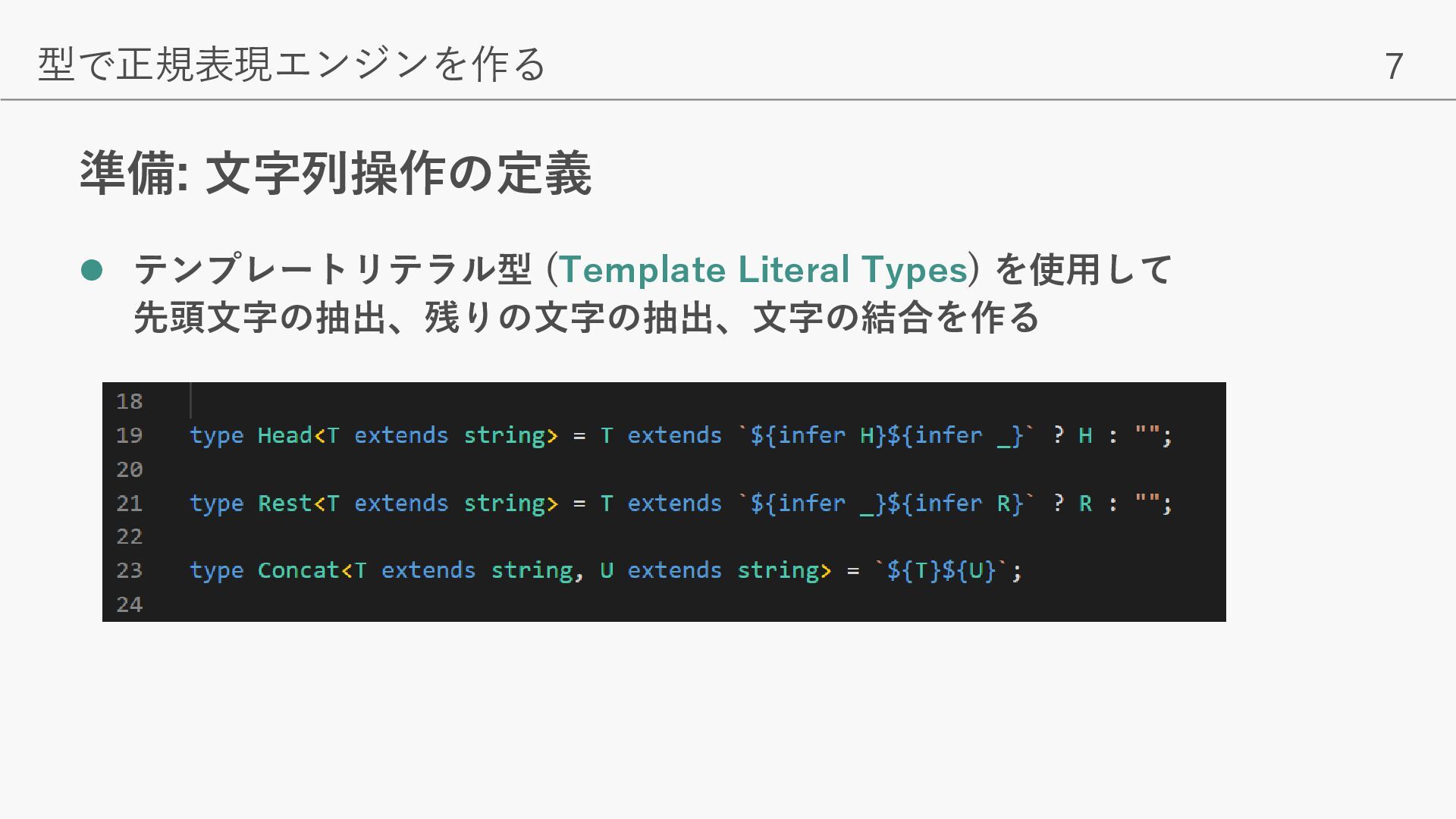The image size is (1456, 819).
Task: Click the Rest type name in code
Action: click(284, 504)
